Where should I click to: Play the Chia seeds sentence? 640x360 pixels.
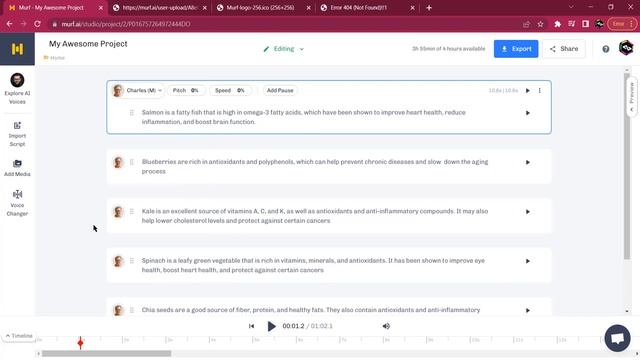527,311
